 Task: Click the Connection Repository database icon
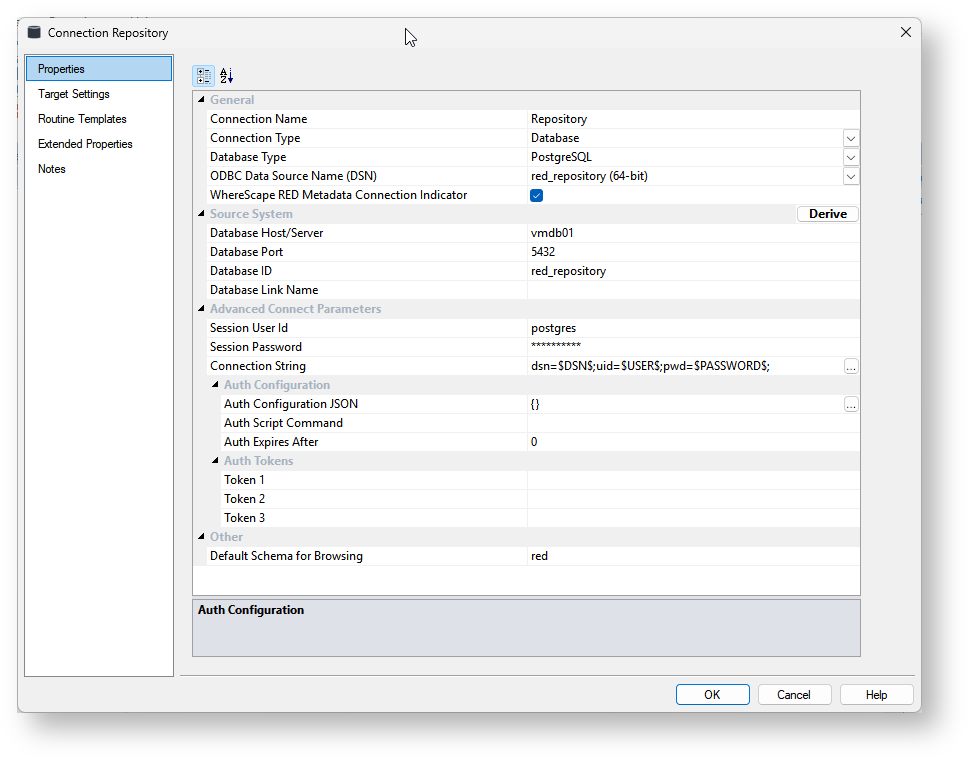coord(34,32)
